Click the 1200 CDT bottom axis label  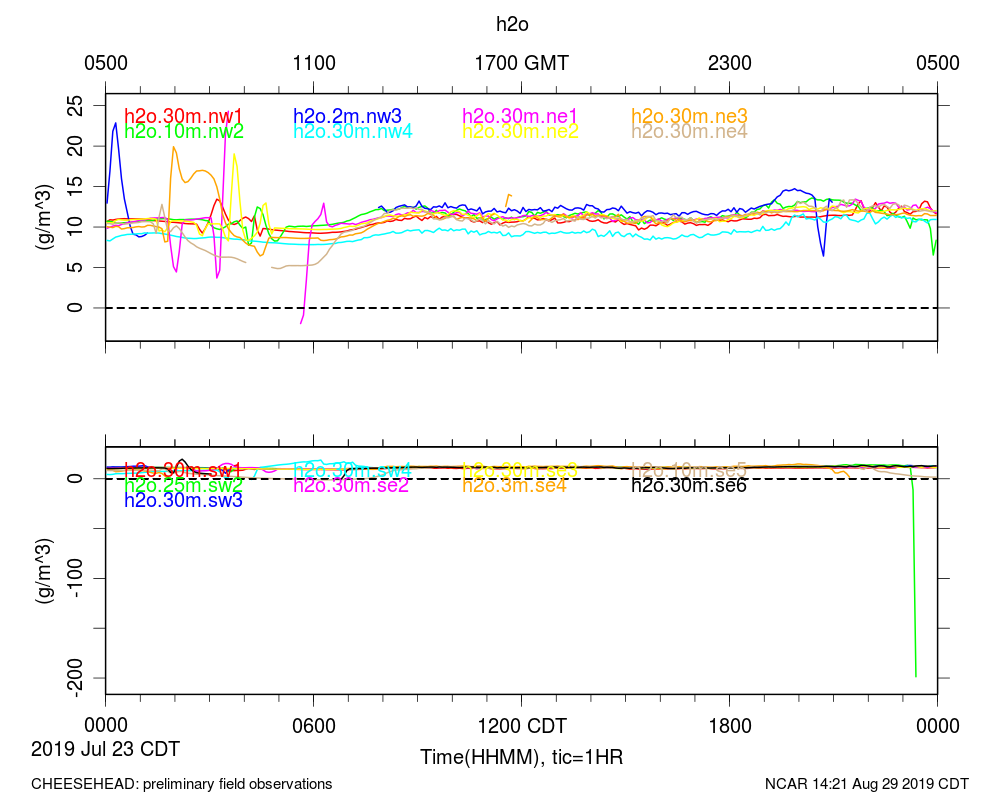click(x=522, y=726)
